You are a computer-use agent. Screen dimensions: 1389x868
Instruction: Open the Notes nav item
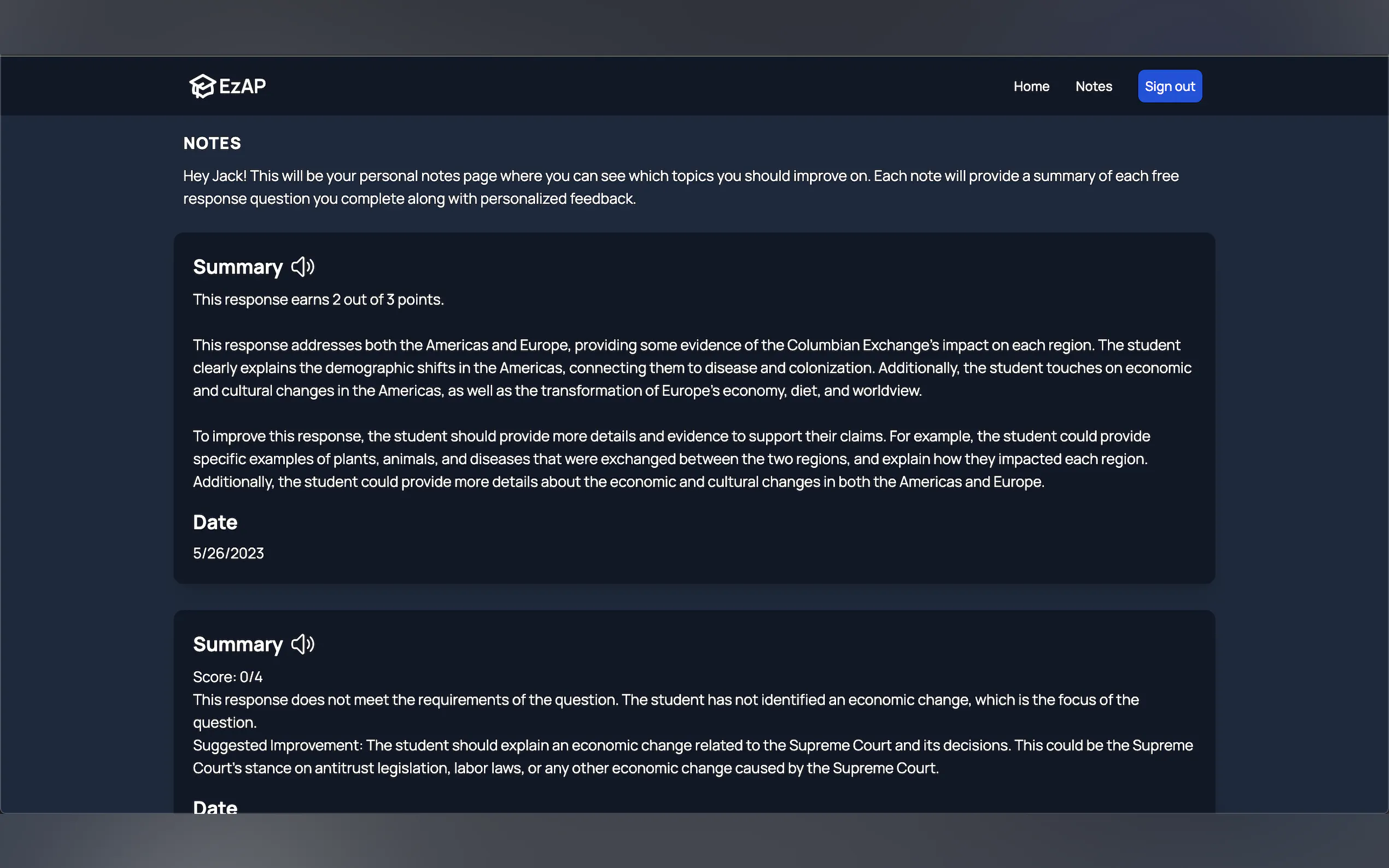tap(1093, 86)
